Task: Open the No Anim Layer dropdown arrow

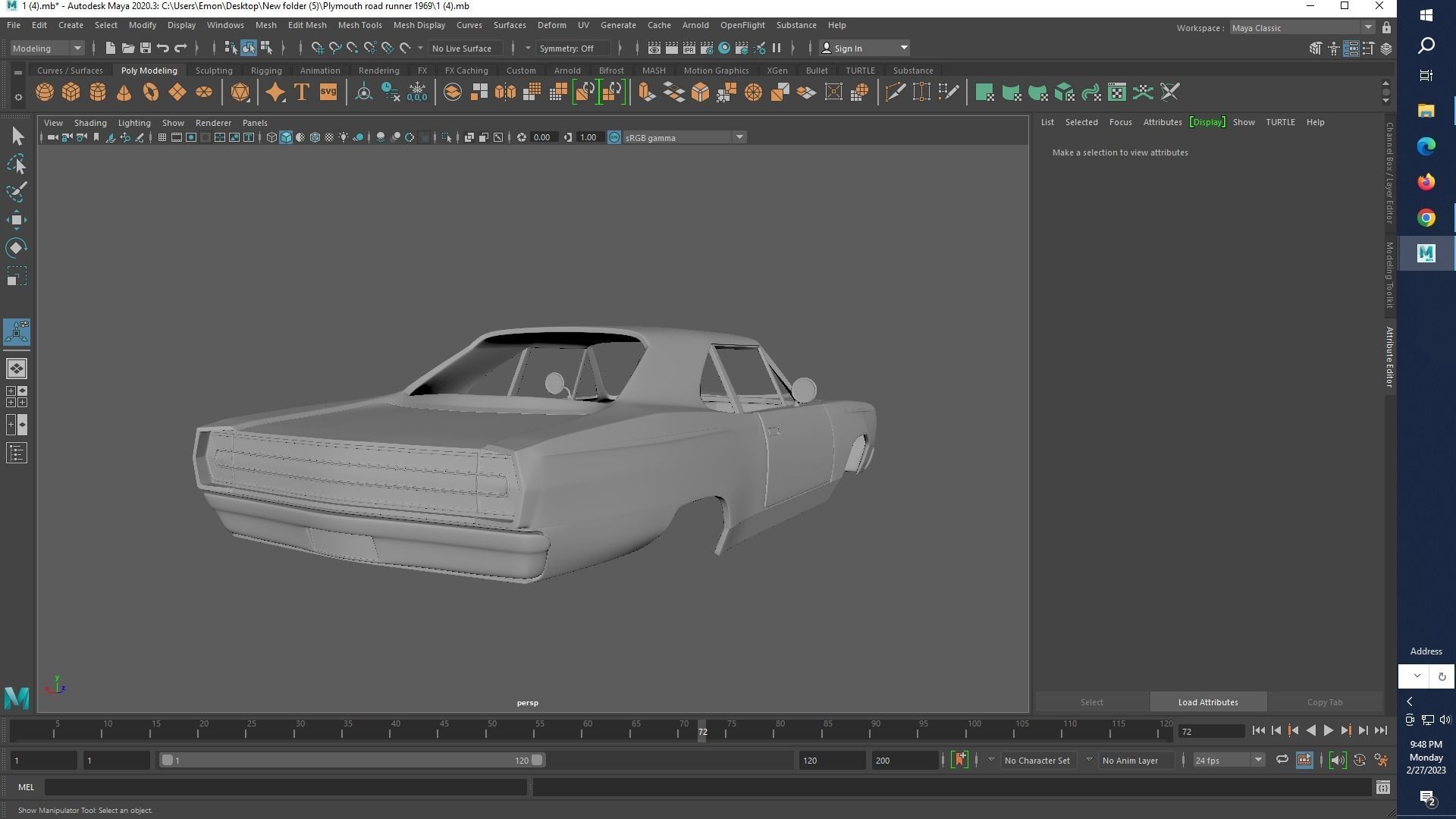Action: click(1088, 760)
